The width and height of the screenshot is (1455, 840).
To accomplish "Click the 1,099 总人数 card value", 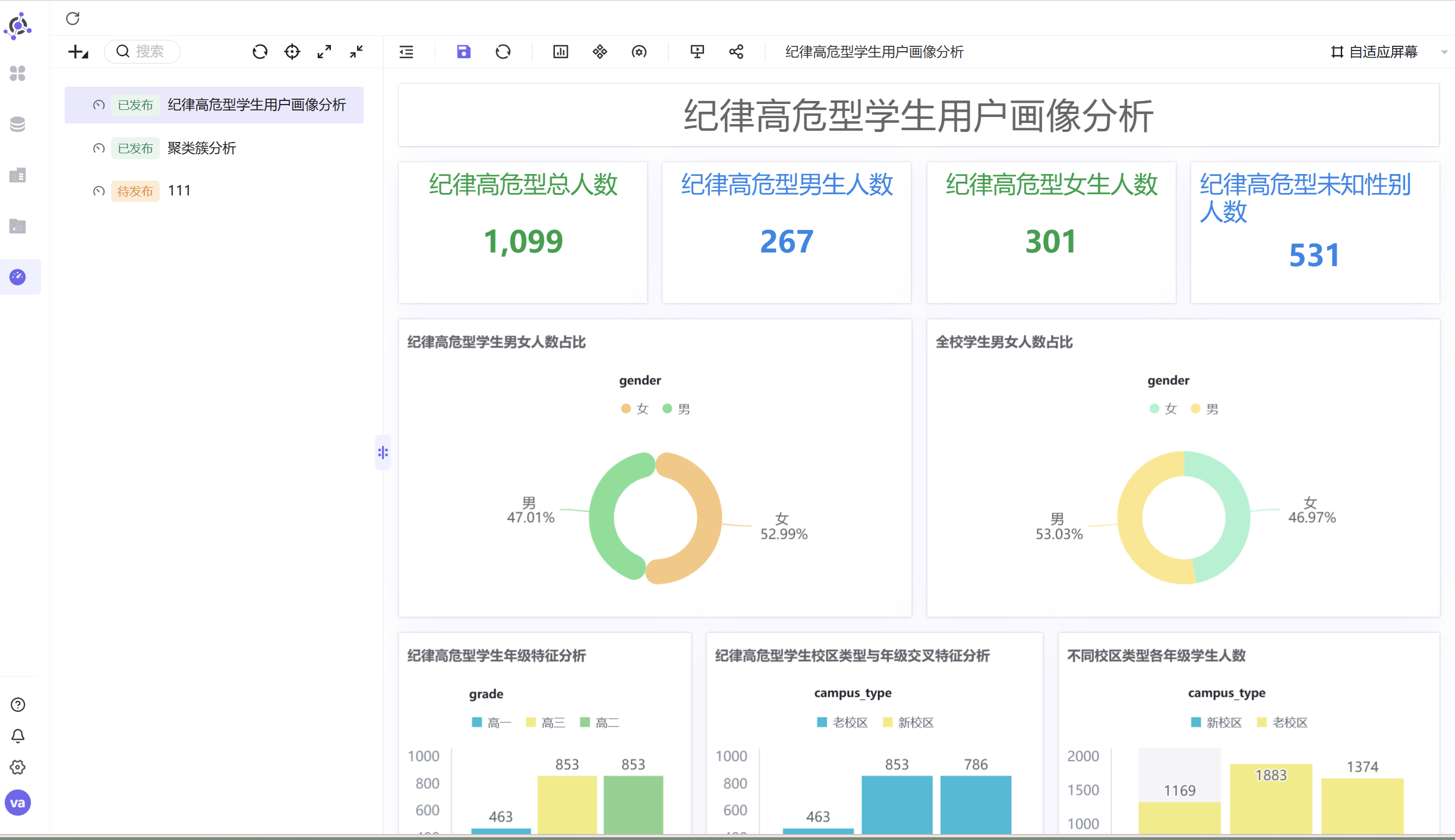I will pos(523,242).
